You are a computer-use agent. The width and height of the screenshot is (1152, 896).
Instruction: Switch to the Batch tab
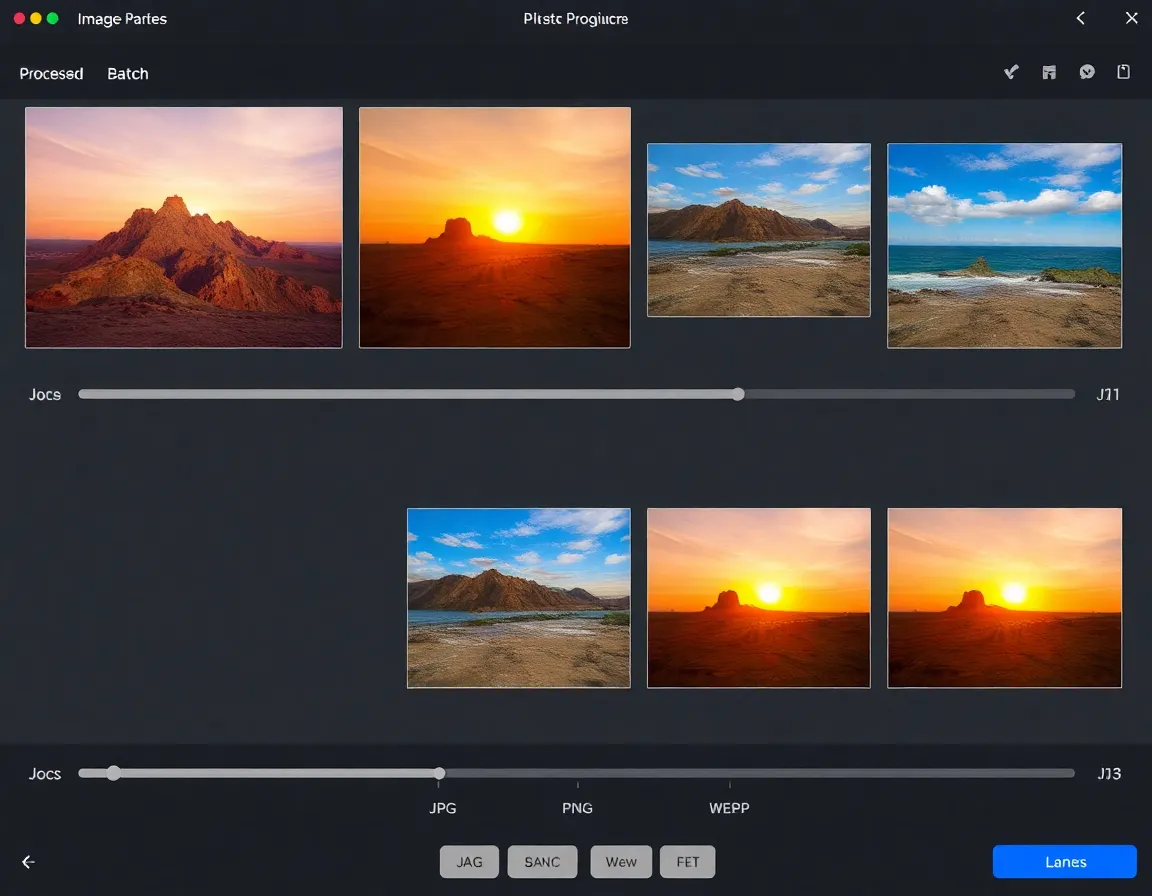[x=127, y=73]
